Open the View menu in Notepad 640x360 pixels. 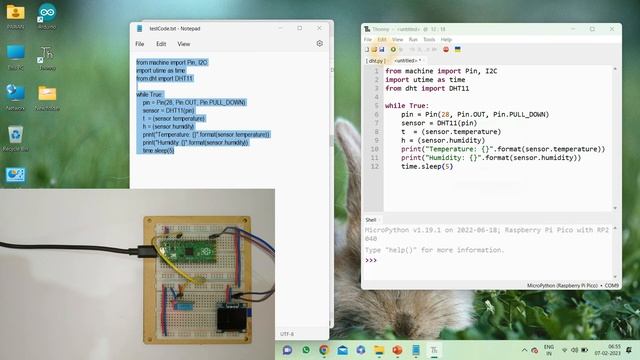click(184, 44)
